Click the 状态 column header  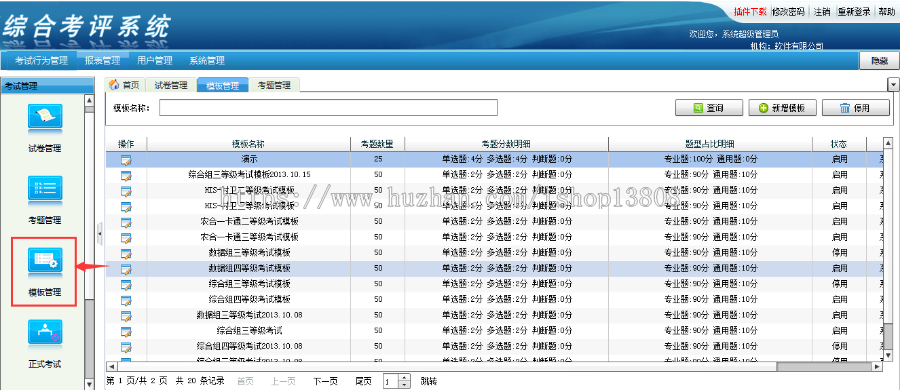tap(839, 144)
